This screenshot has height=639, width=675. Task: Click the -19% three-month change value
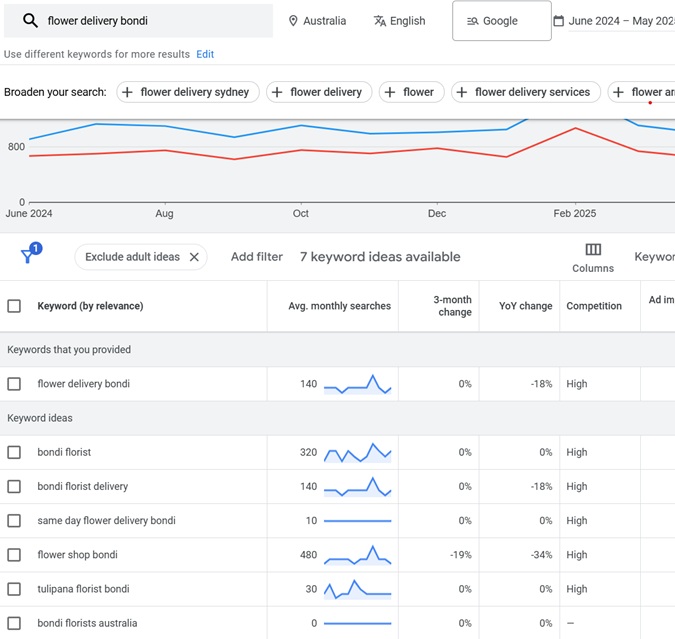461,555
